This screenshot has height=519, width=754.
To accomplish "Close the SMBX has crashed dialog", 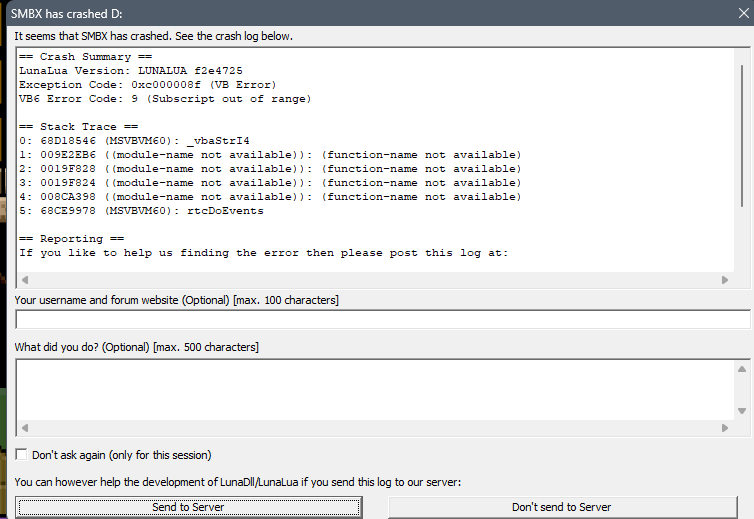I will click(743, 13).
